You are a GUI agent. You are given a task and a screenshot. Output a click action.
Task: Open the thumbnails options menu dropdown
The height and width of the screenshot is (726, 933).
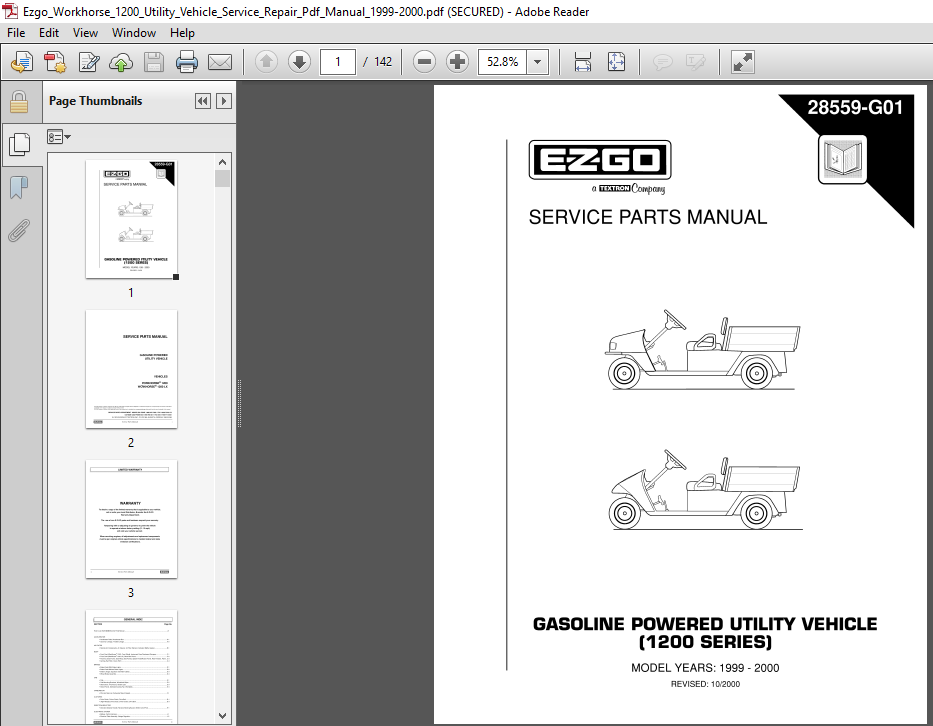click(59, 137)
